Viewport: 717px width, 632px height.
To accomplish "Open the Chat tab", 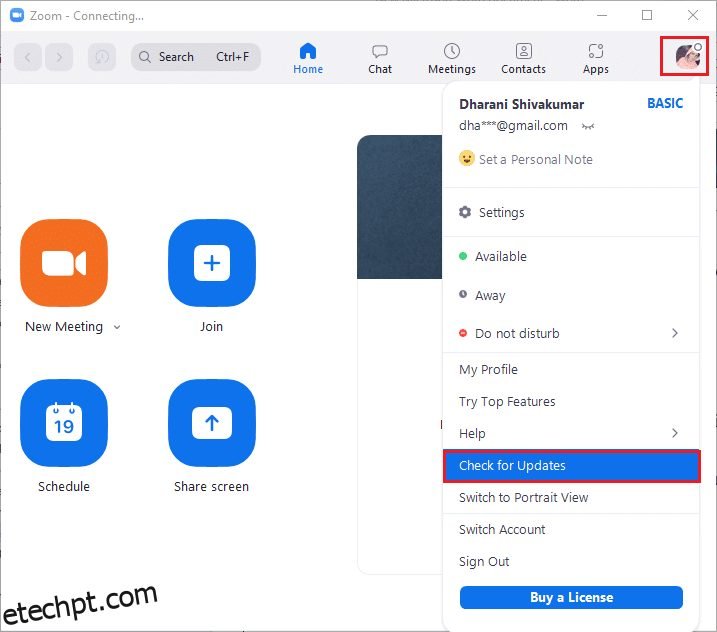I will click(x=380, y=59).
